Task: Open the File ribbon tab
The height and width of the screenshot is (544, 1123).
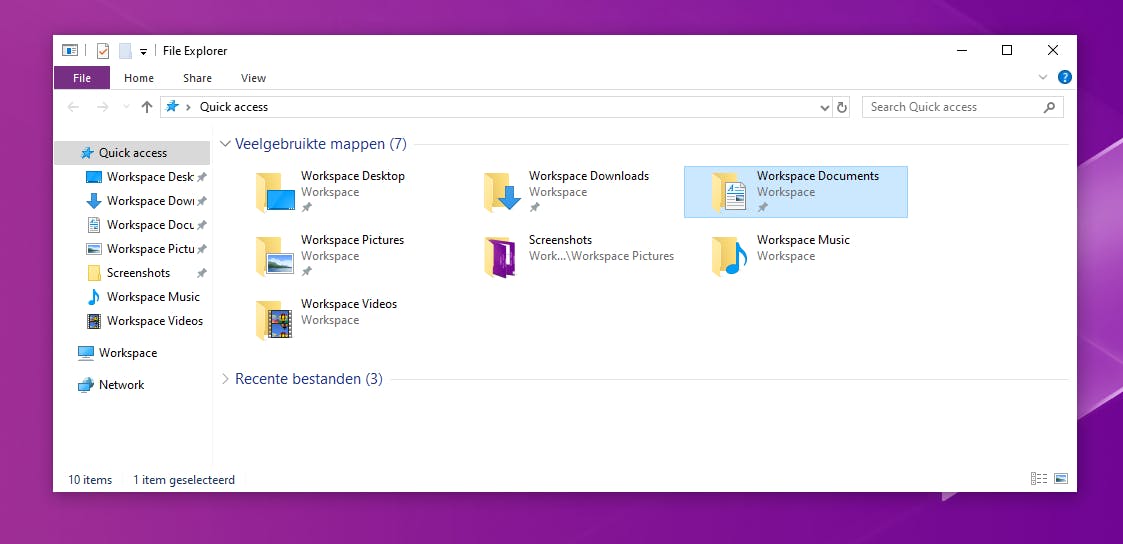Action: (x=82, y=78)
